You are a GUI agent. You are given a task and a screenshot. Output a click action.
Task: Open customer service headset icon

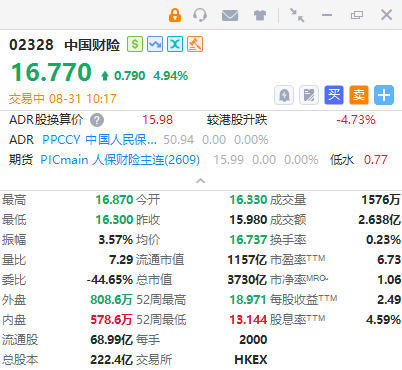[x=200, y=15]
